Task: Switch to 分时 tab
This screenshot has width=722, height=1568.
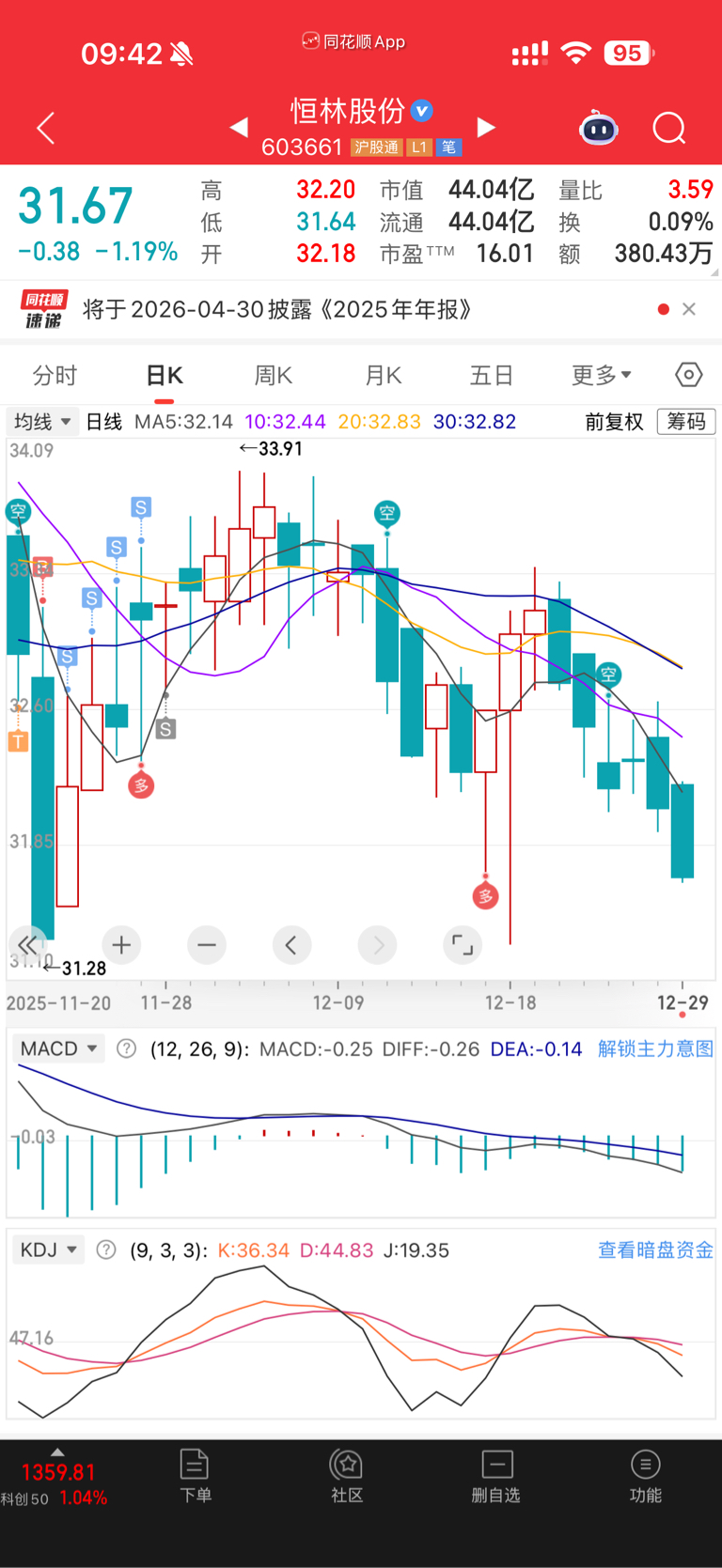Action: (55, 375)
